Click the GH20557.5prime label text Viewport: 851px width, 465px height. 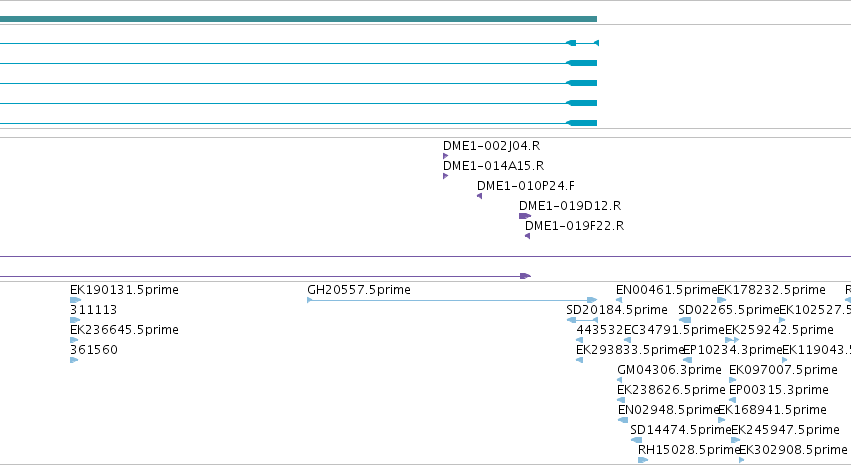[359, 290]
